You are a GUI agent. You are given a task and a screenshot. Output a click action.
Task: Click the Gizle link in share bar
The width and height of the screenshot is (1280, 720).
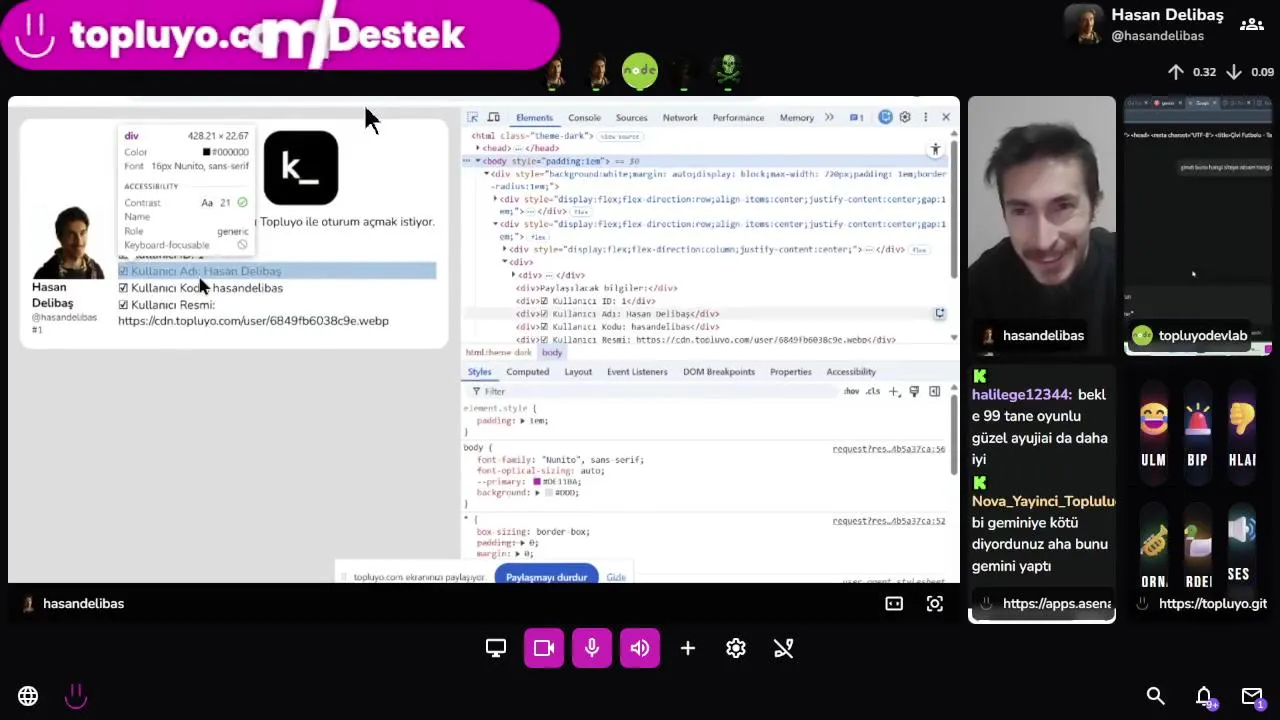tap(616, 577)
